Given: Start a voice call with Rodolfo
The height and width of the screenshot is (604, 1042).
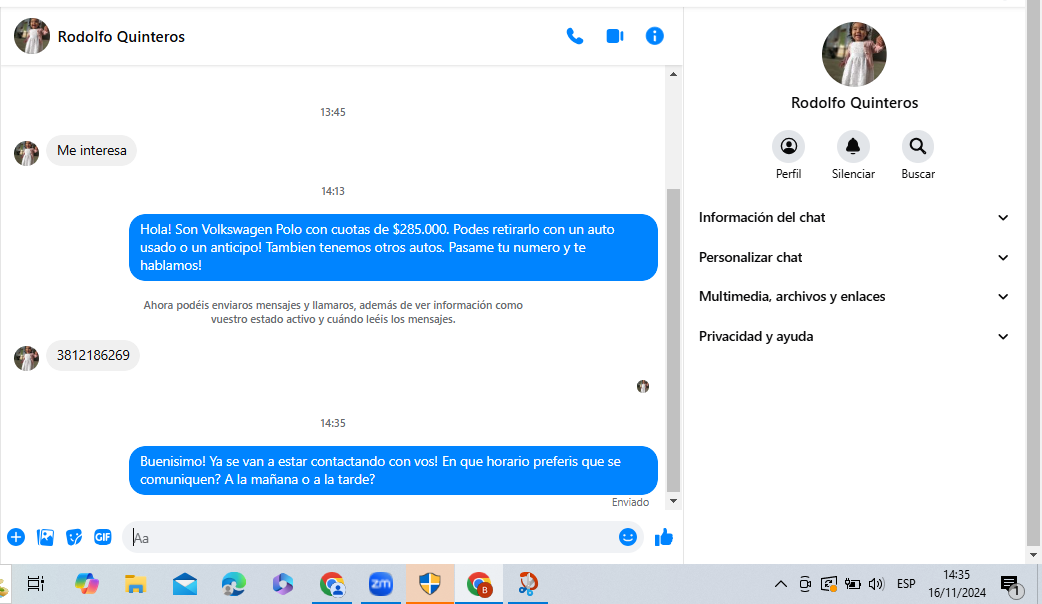Looking at the screenshot, I should coord(574,36).
